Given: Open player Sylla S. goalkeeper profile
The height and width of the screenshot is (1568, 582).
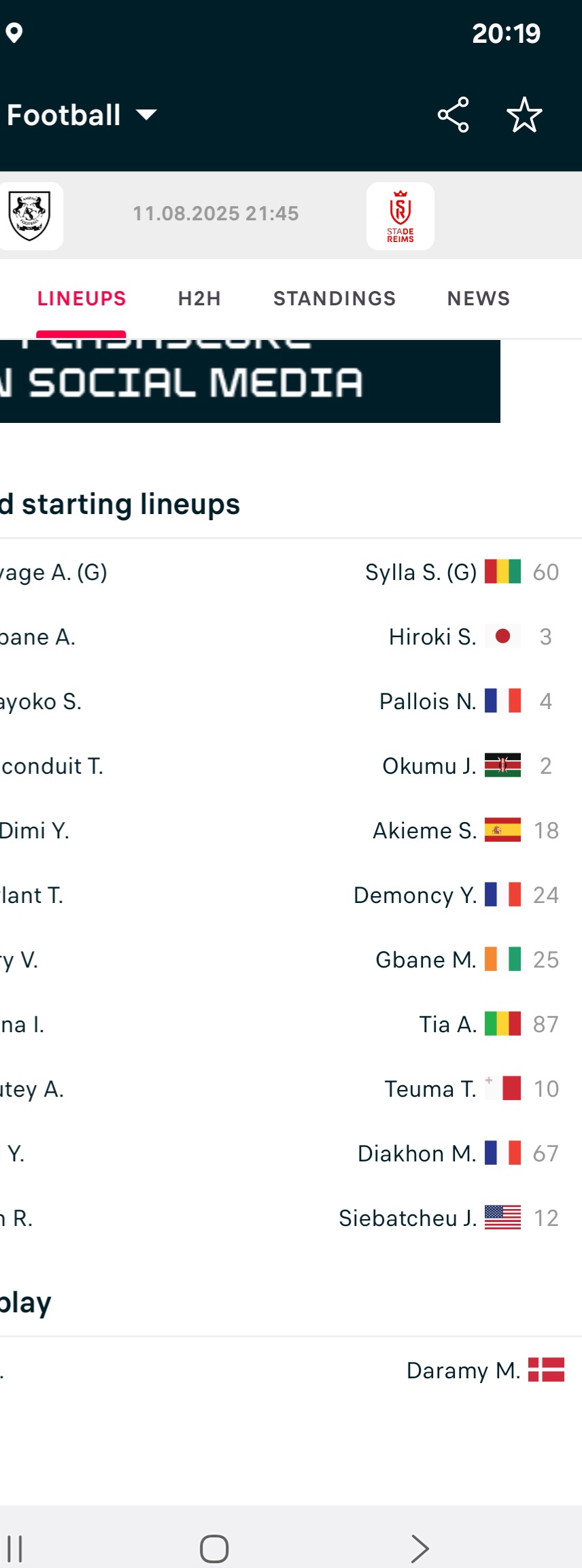Looking at the screenshot, I should point(421,572).
